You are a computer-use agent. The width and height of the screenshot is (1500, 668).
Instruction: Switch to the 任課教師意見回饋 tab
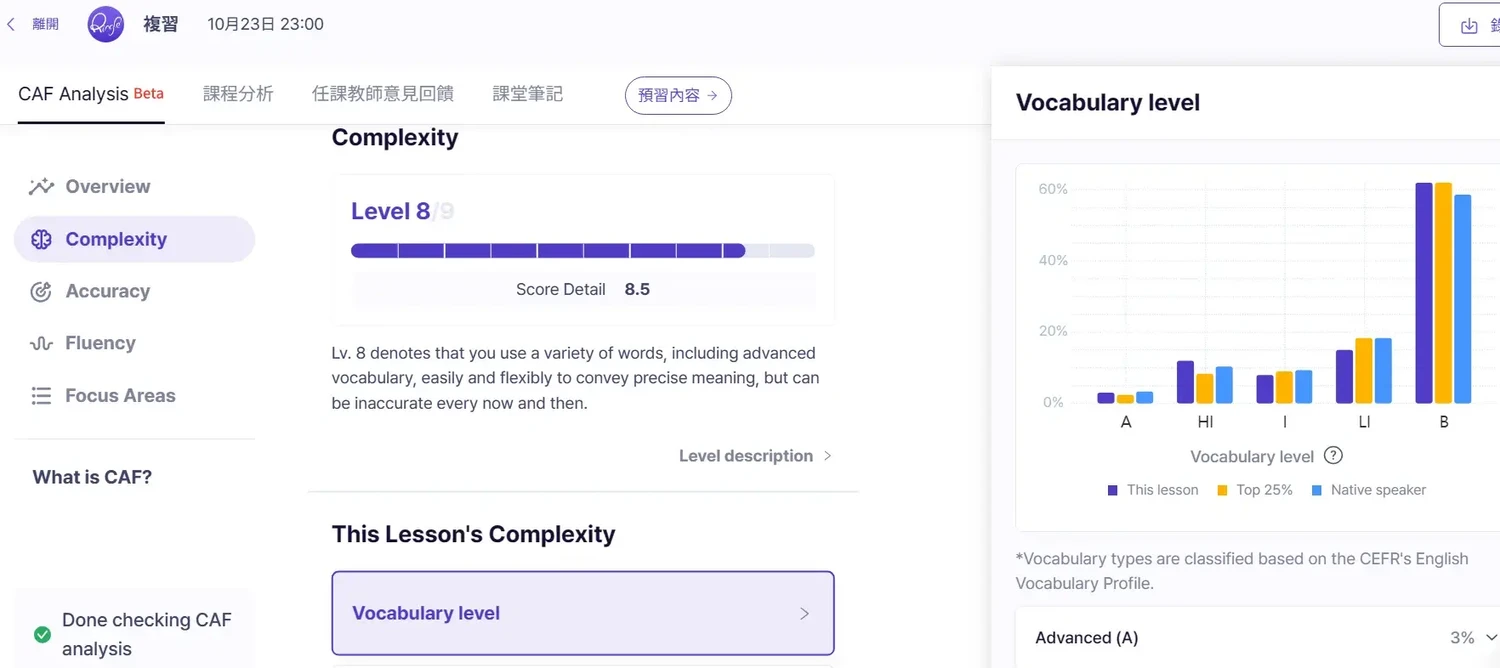pyautogui.click(x=382, y=94)
